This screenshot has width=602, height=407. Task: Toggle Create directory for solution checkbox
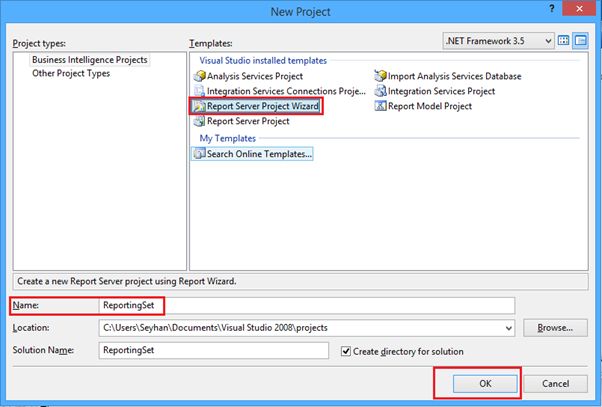(x=346, y=351)
